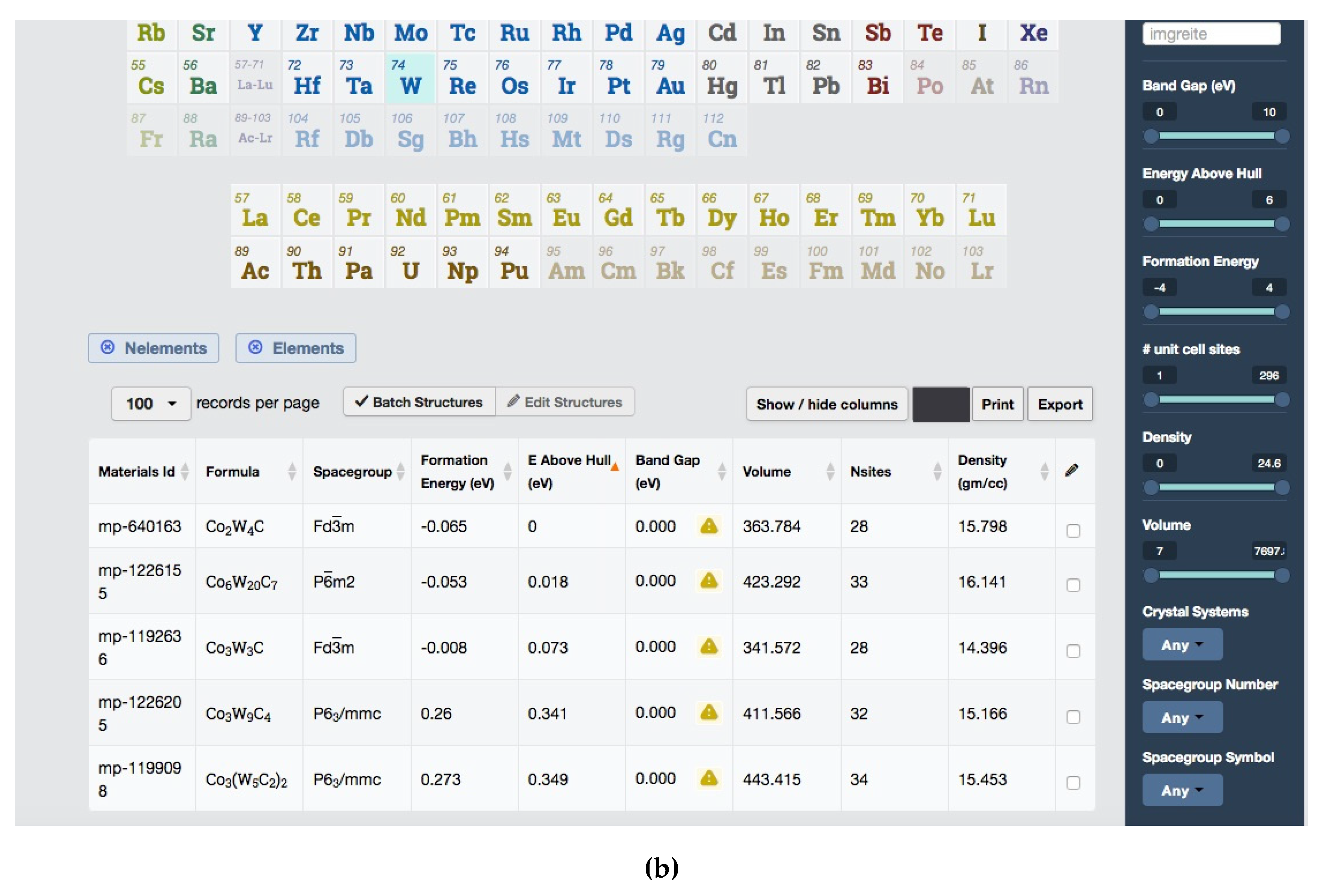Remove the Nelements filter via its x icon

(x=107, y=348)
